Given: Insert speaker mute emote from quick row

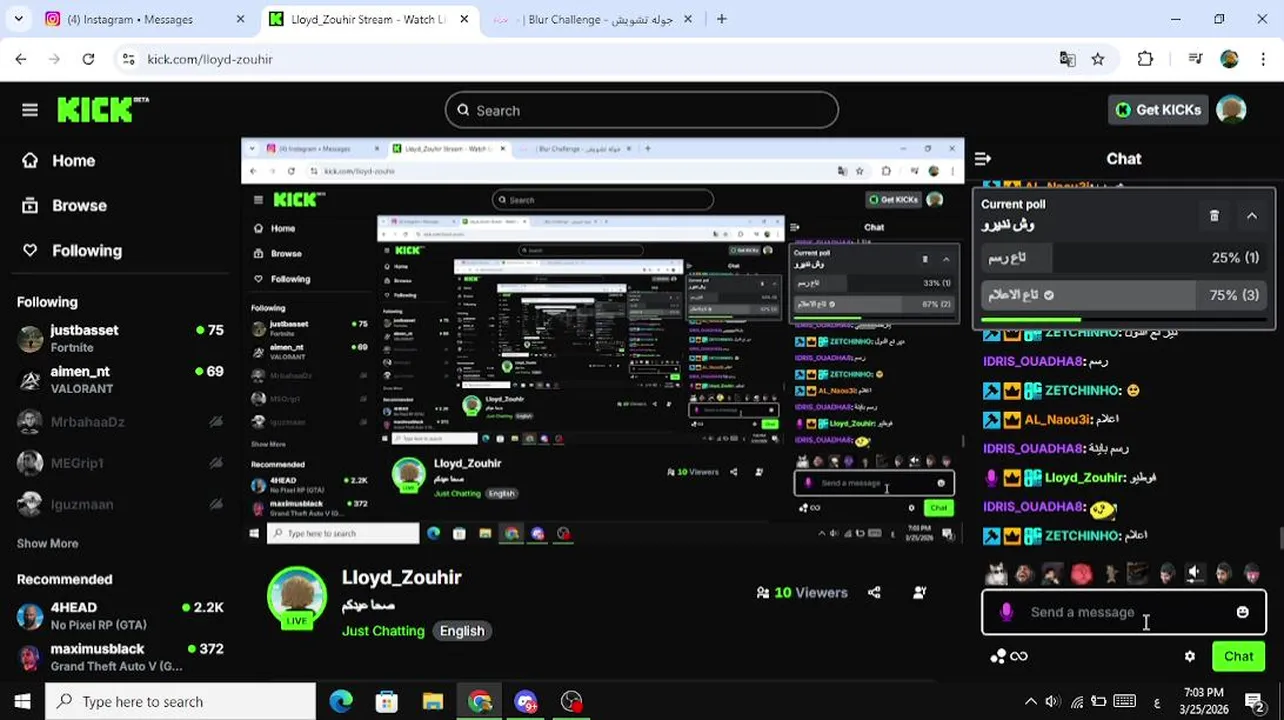Looking at the screenshot, I should [x=1194, y=573].
